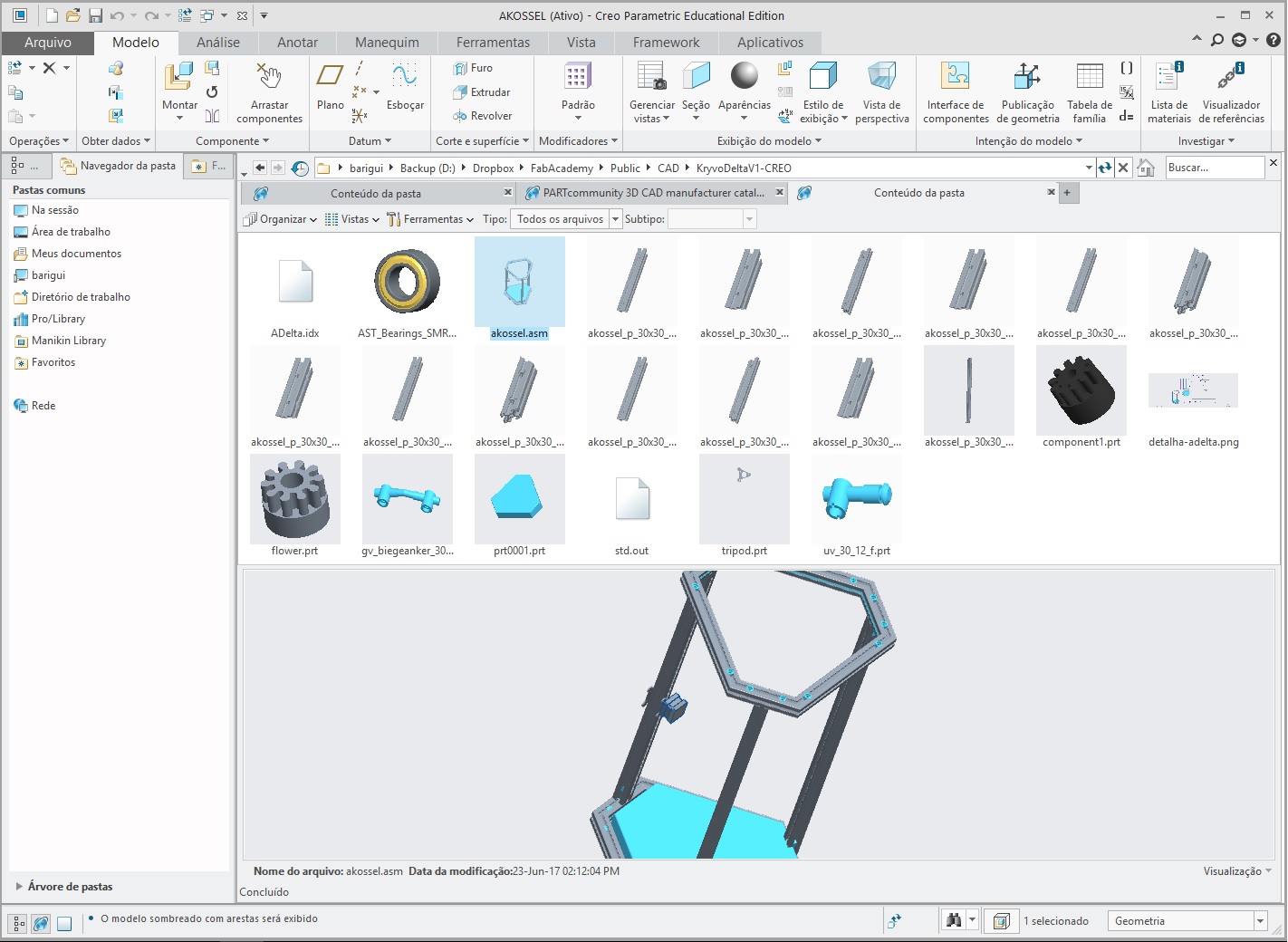Click the mirror component icon in Componente group
The width and height of the screenshot is (1288, 942).
[212, 116]
